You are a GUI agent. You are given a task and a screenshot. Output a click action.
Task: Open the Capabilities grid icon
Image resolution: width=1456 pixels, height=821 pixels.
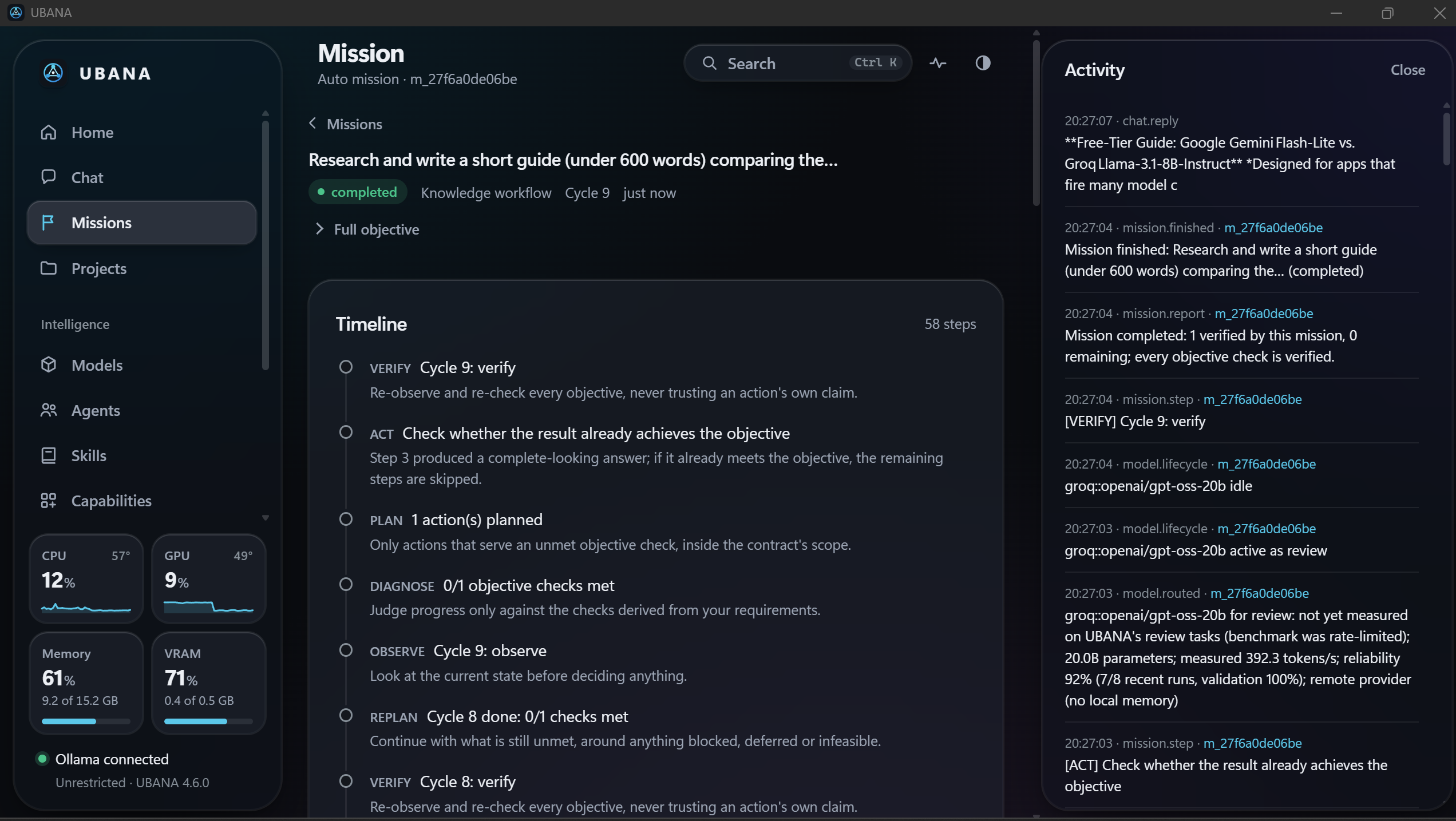[x=49, y=500]
